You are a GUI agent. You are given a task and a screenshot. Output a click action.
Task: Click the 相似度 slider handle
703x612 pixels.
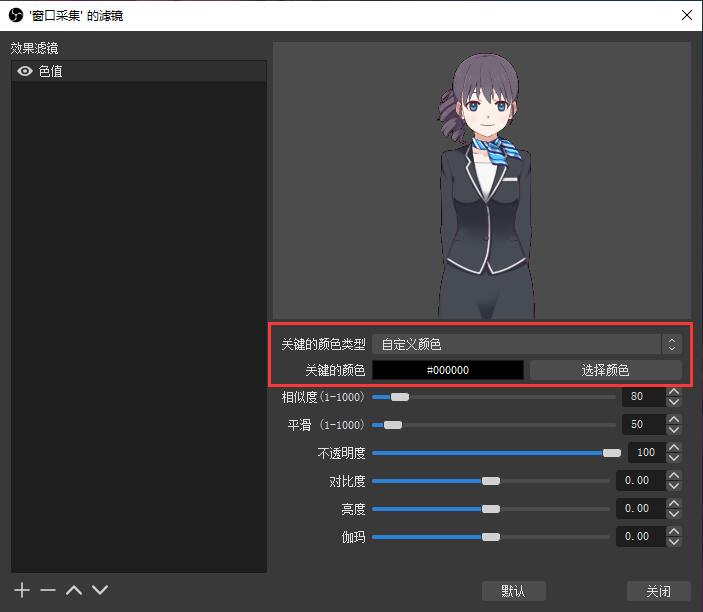399,397
